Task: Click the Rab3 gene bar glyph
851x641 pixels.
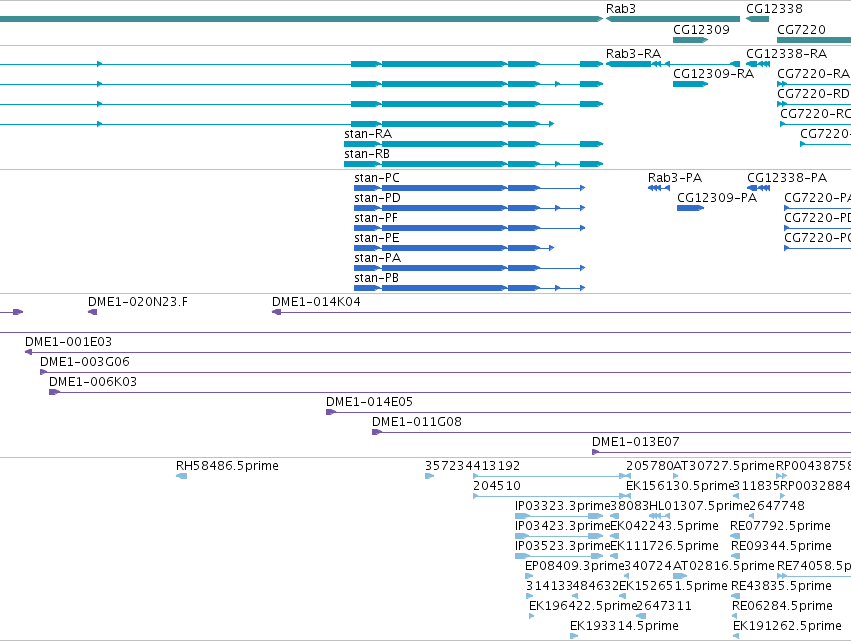Action: tap(672, 19)
